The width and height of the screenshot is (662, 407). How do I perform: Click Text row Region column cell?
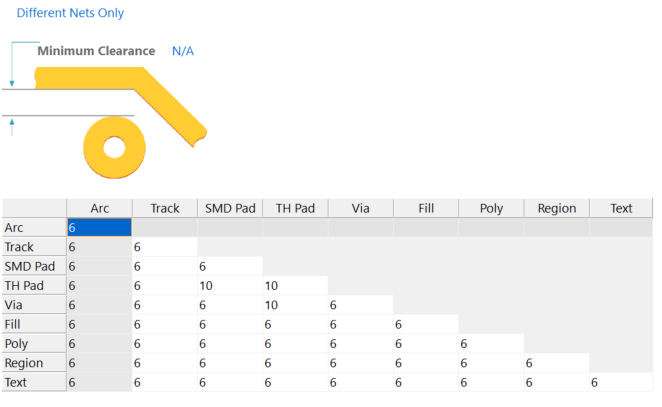[557, 383]
